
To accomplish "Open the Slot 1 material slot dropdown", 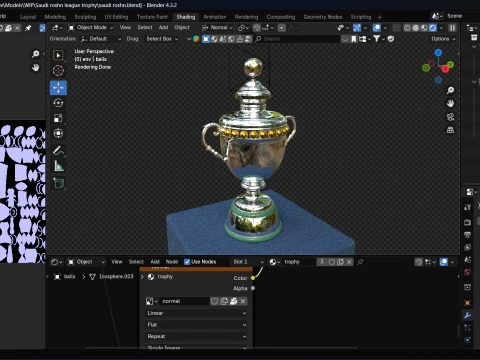I will (248, 262).
